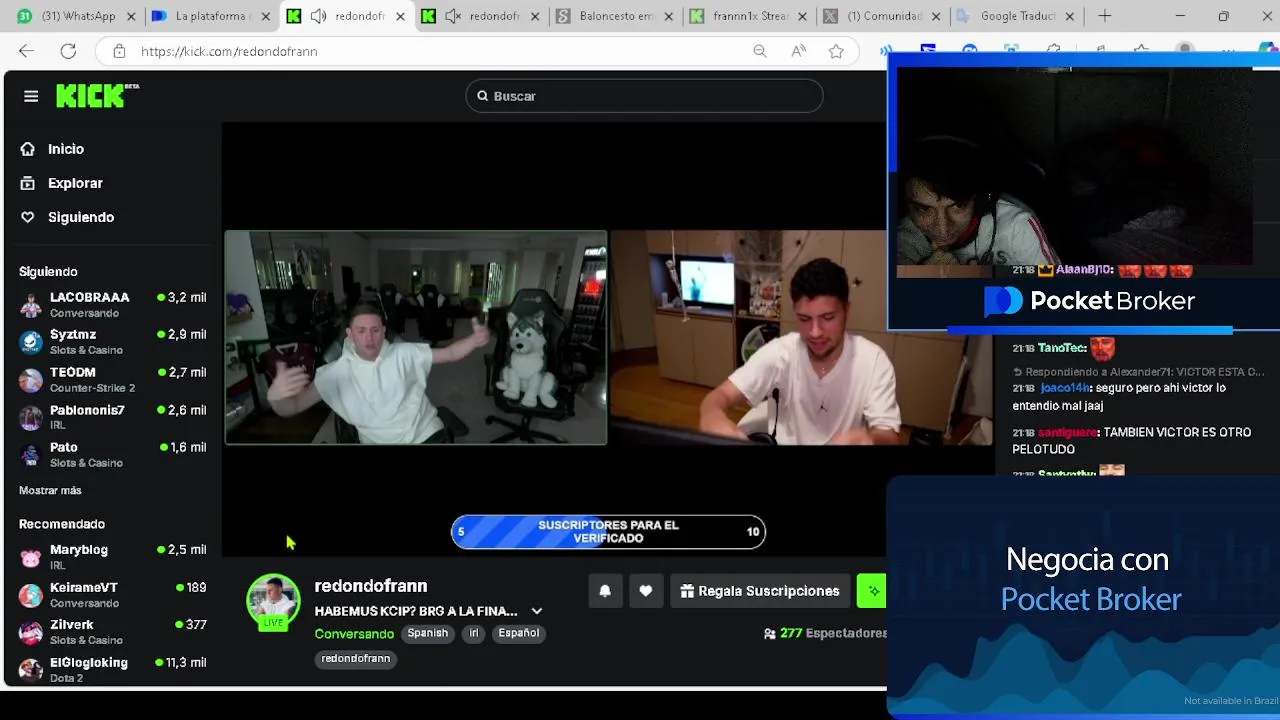Click joaco14k's chat message
The image size is (1280, 720).
point(1118,396)
